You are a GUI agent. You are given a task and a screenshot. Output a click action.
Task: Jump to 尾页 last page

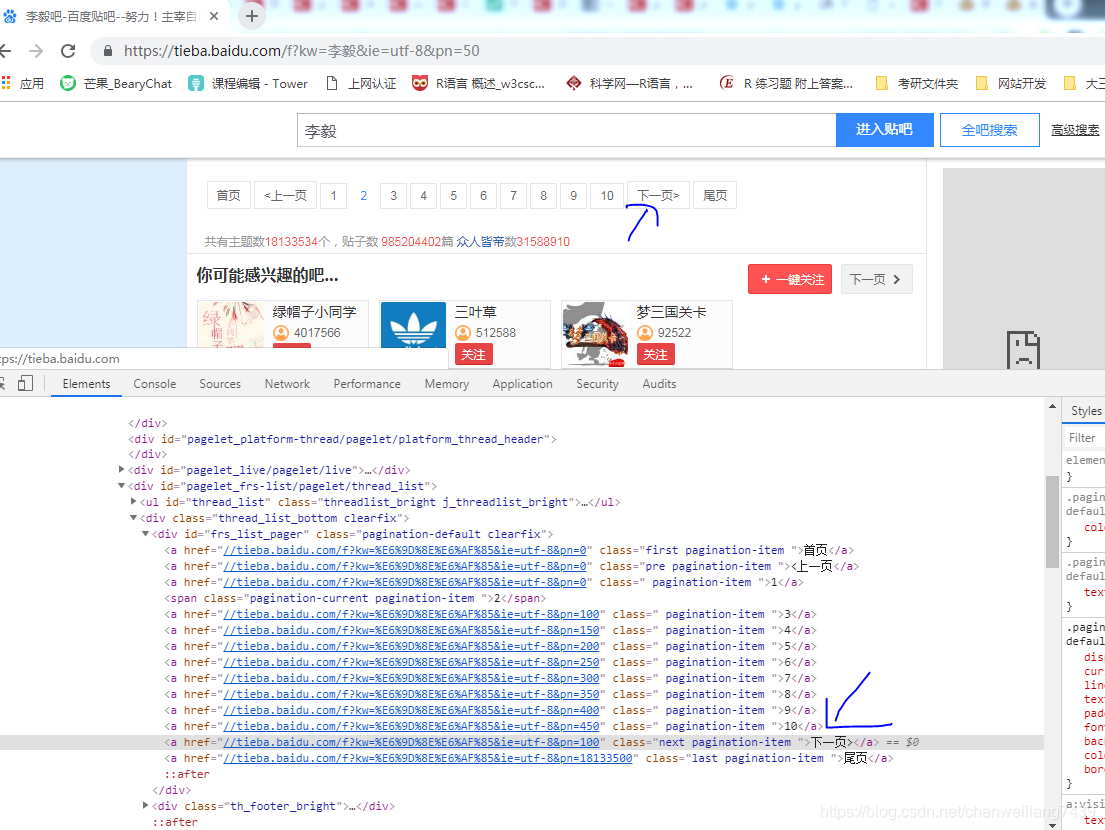pyautogui.click(x=715, y=195)
